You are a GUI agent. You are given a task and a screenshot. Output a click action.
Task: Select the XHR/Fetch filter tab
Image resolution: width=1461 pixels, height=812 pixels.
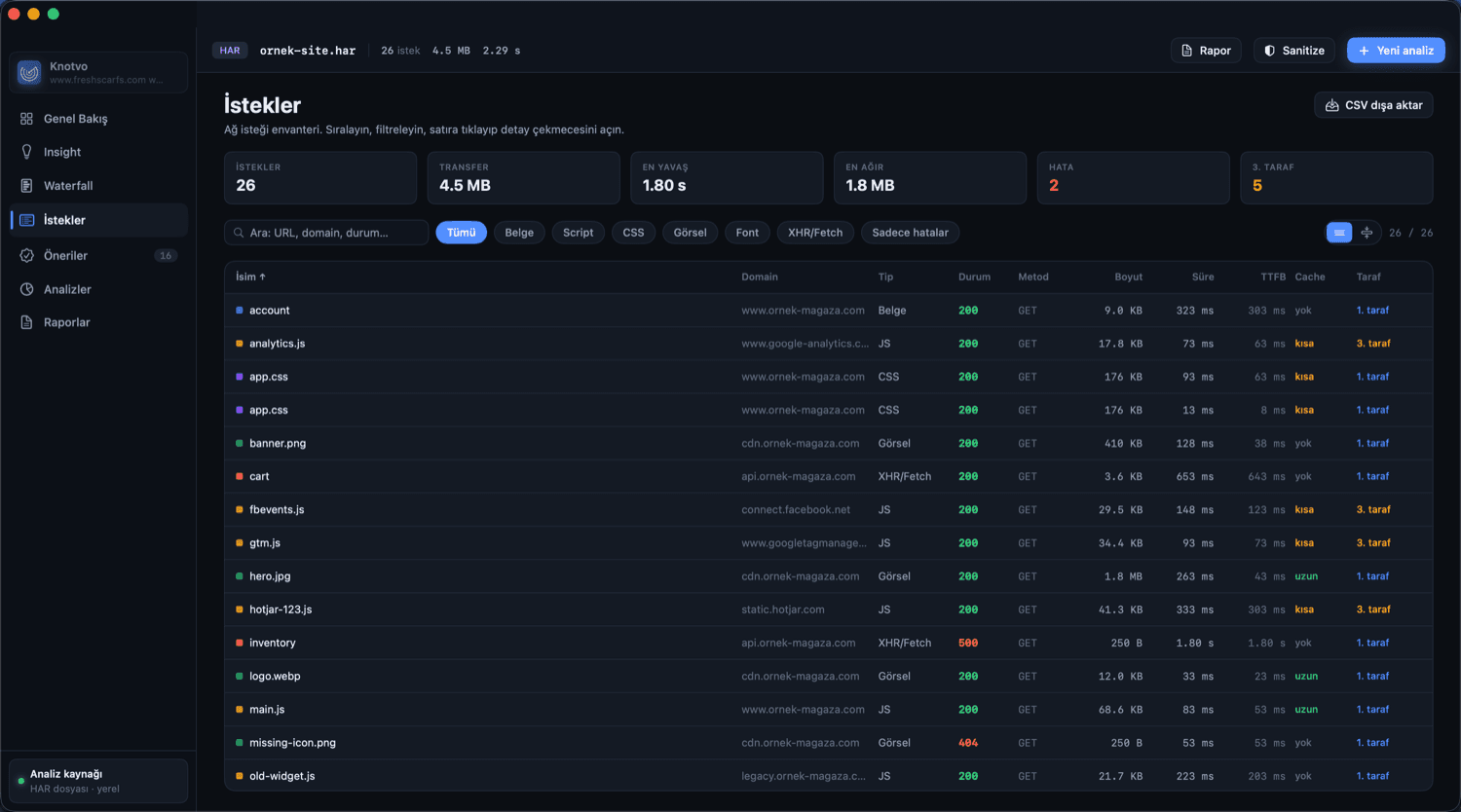815,233
